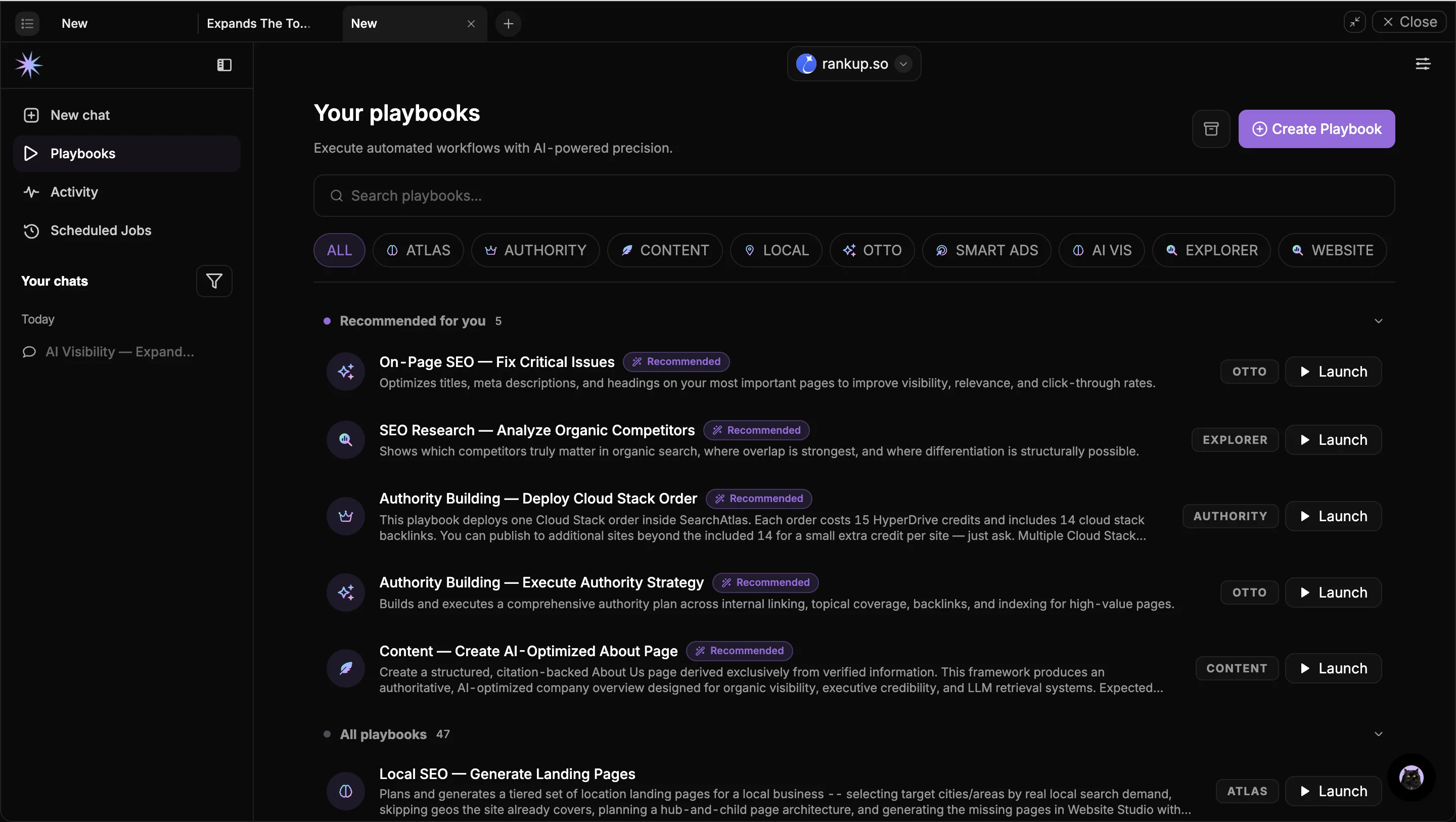The width and height of the screenshot is (1456, 822).
Task: Click CONTENT tag on About Page row
Action: [1237, 668]
